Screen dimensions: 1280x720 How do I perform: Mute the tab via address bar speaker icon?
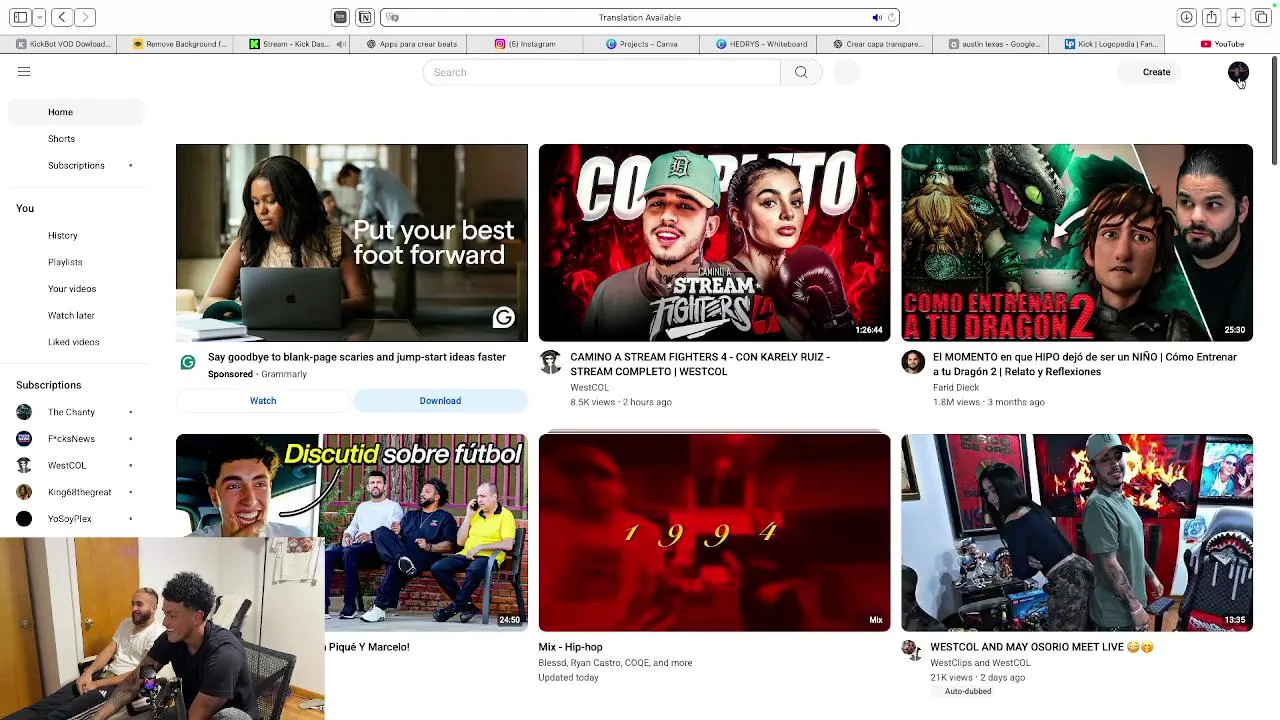tap(877, 17)
